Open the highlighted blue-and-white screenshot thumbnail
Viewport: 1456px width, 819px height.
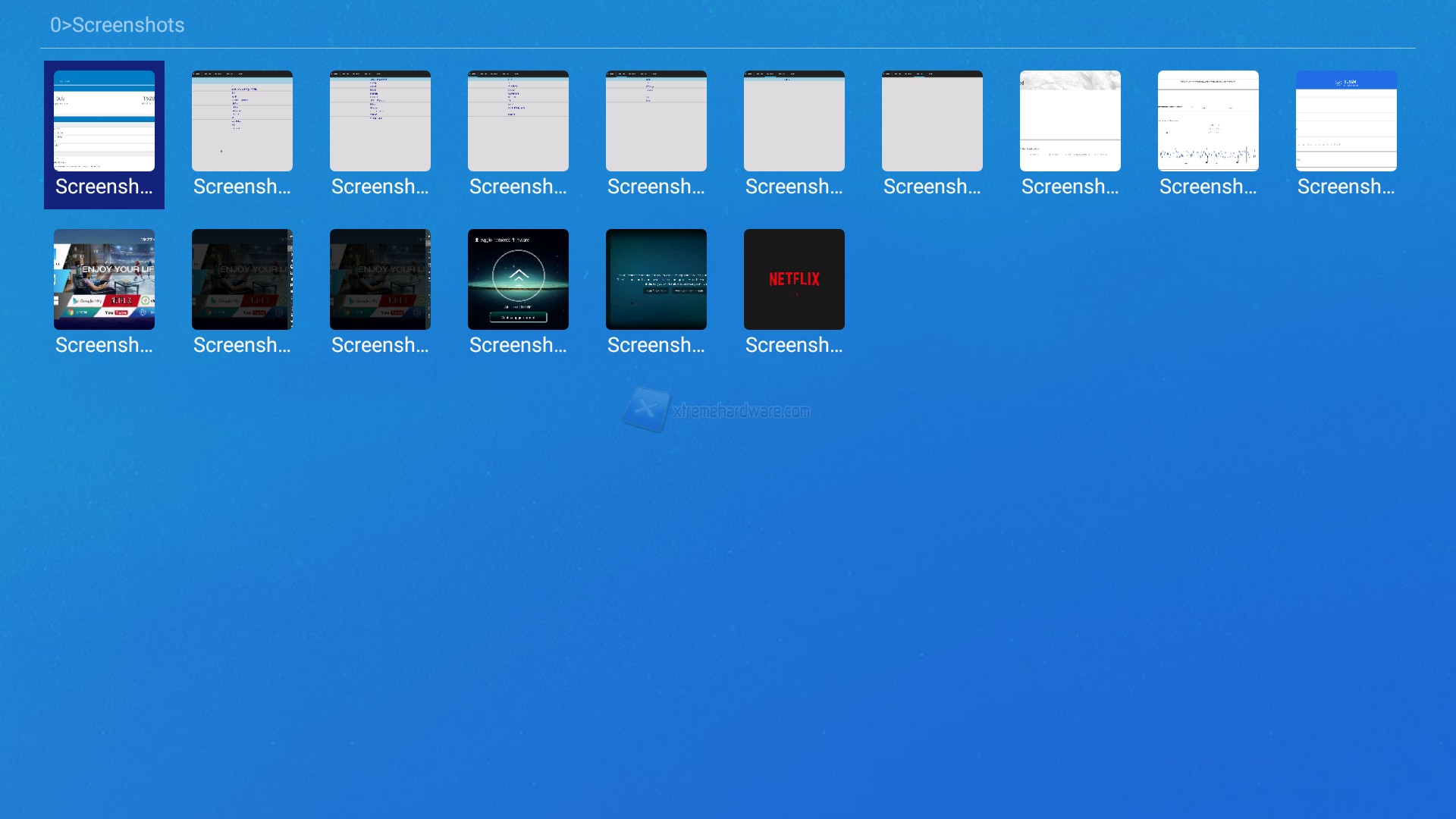tap(104, 121)
